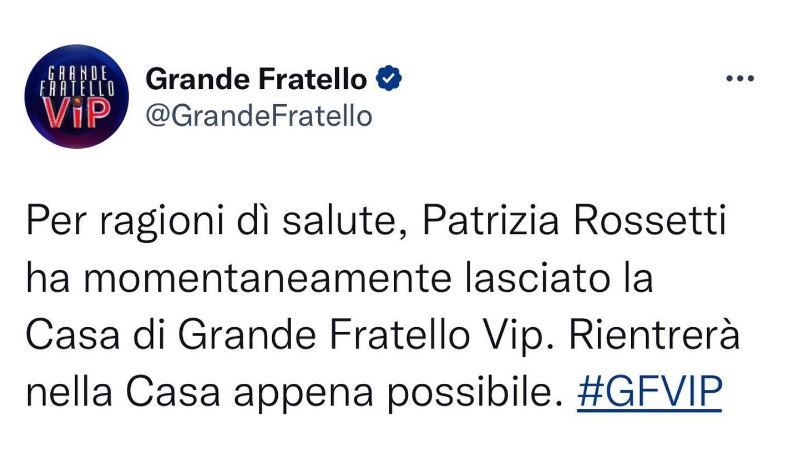Click the Rientrerà word in tweet
Screen dimensions: 786x456
[655, 335]
